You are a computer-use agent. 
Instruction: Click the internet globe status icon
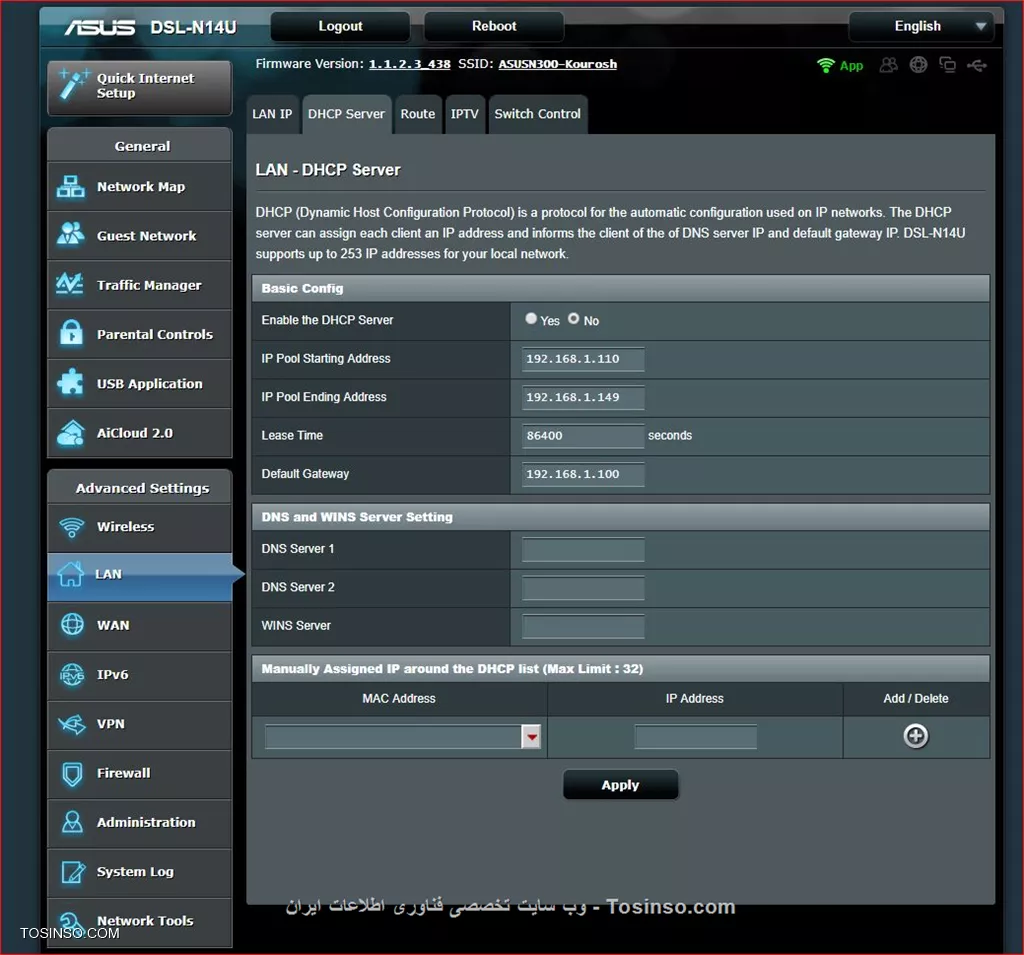(918, 65)
